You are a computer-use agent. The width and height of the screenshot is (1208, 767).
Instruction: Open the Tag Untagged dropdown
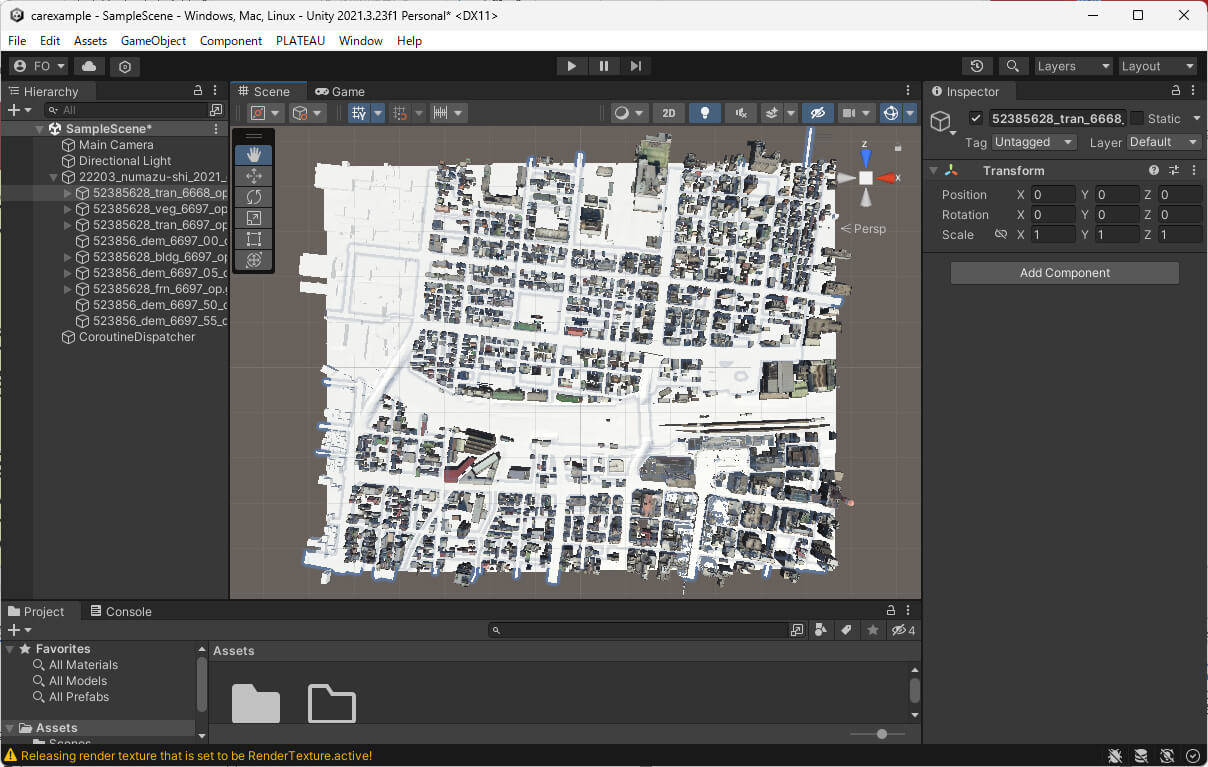coord(1033,142)
